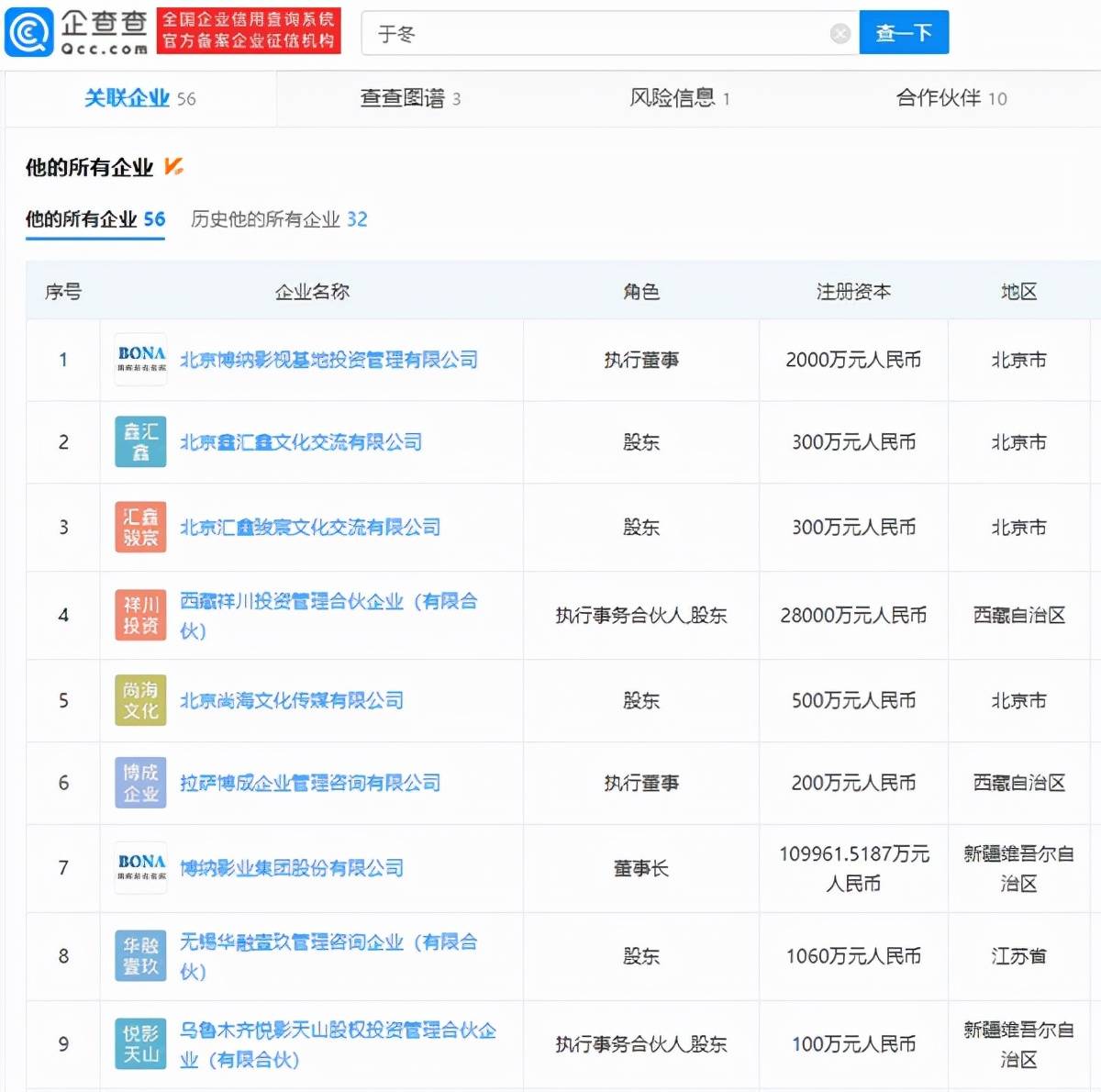This screenshot has height=1092, width=1101.
Task: Click the red verified check icon beside 他的所有企业
Action: click(x=173, y=167)
